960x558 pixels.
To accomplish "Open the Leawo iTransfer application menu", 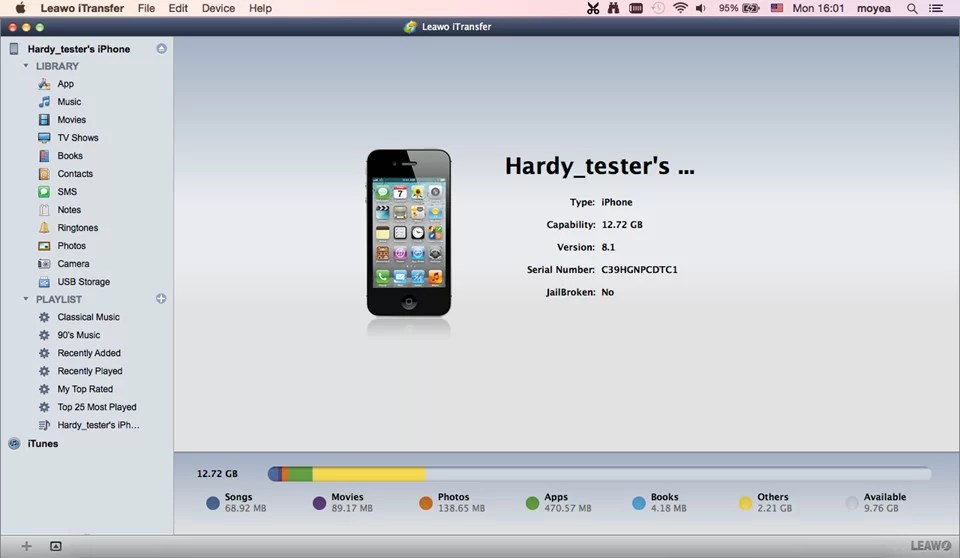I will click(x=82, y=9).
